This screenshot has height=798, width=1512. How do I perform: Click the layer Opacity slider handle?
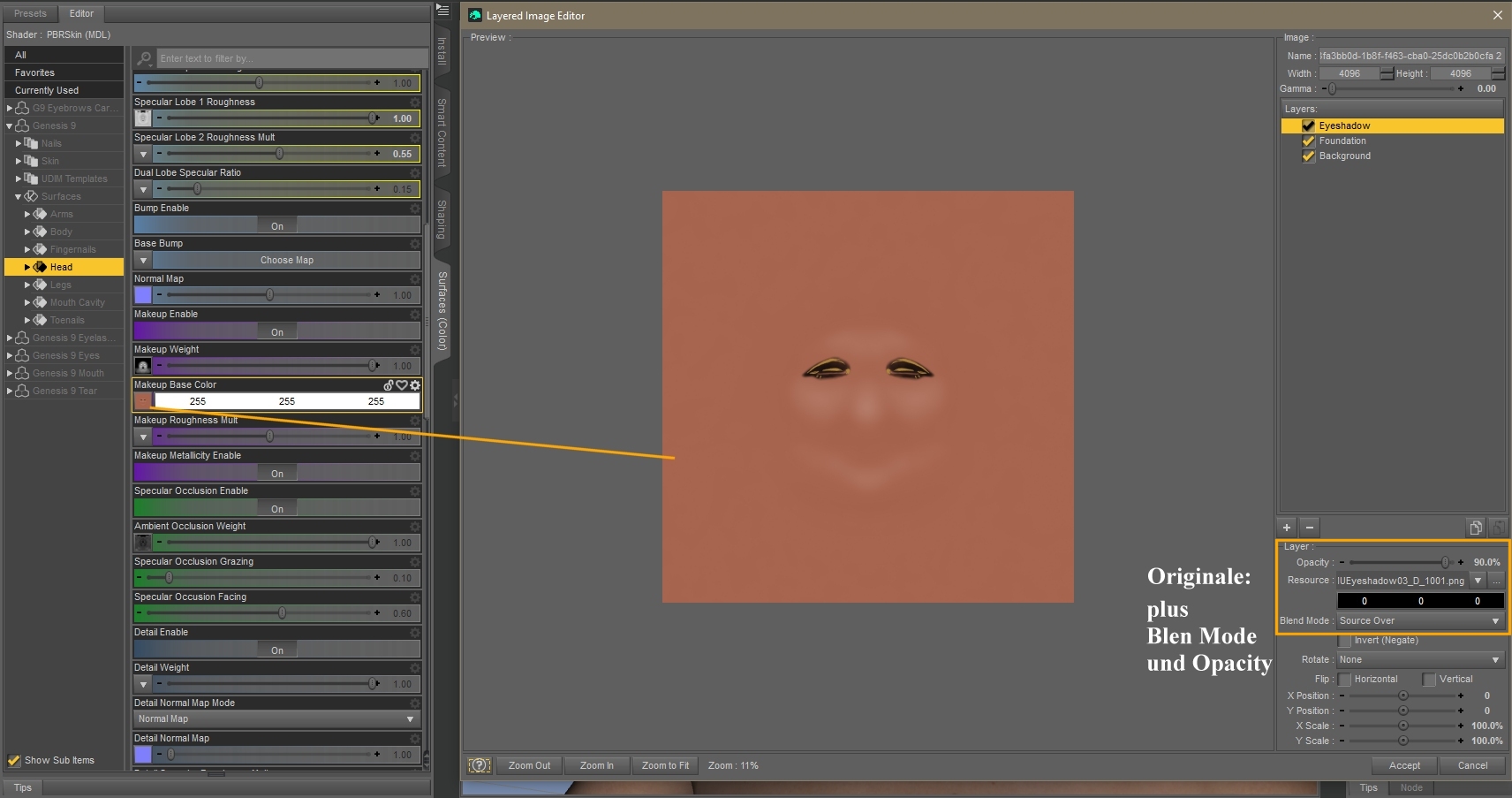click(x=1445, y=562)
